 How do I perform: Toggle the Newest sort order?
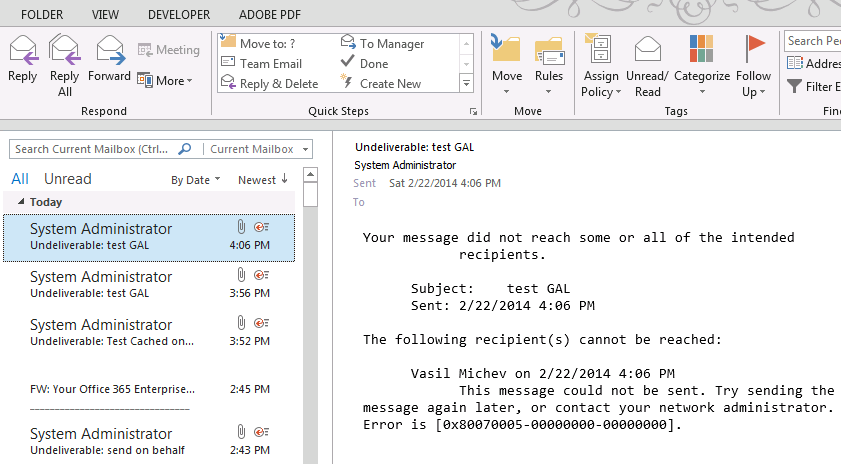[x=262, y=180]
